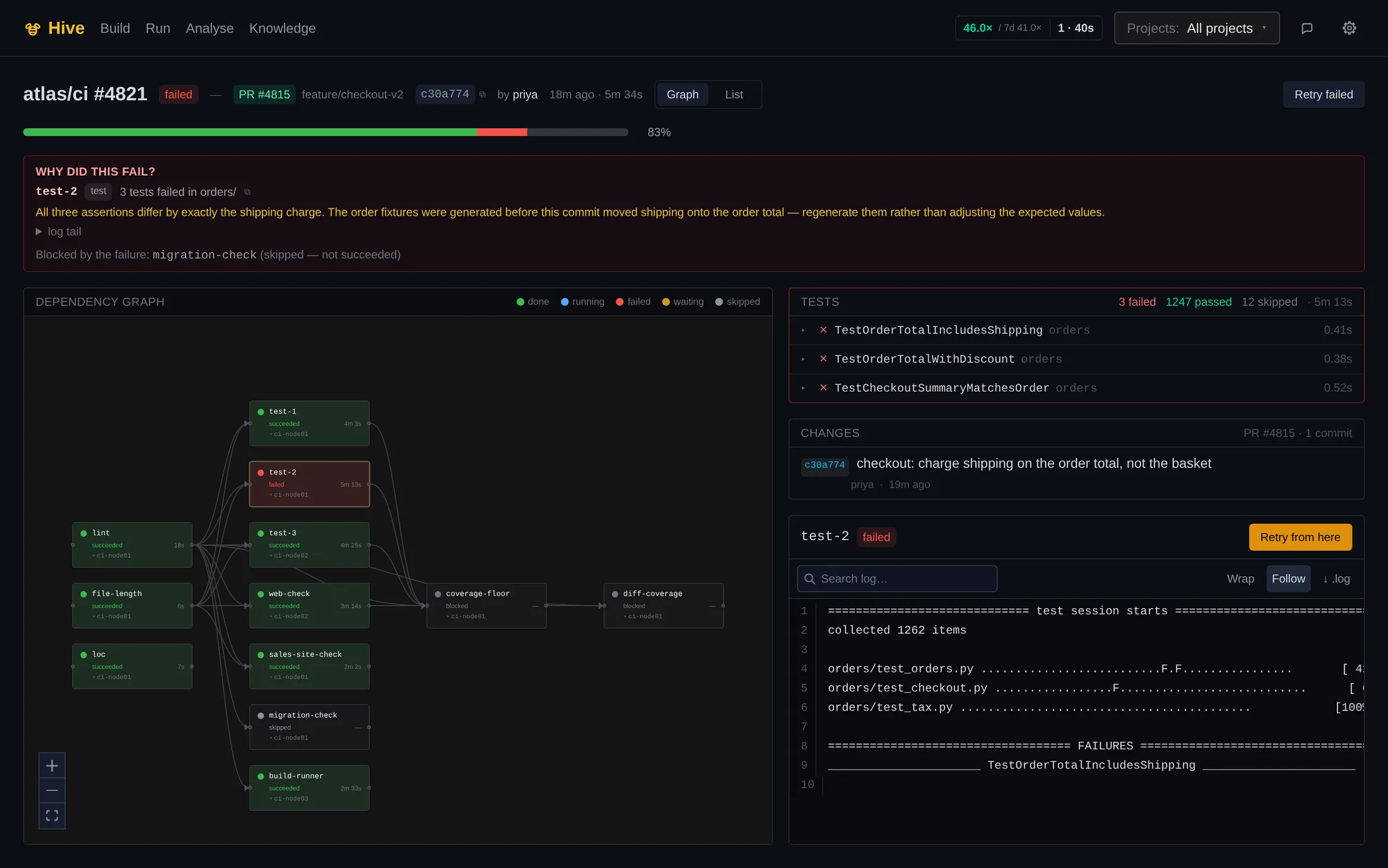Toggle the waiting legend filter
This screenshot has height=868, width=1388.
tap(683, 302)
